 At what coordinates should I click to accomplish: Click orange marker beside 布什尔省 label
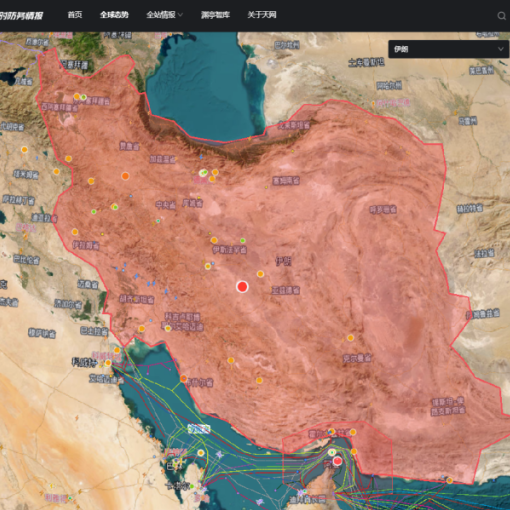(183, 378)
